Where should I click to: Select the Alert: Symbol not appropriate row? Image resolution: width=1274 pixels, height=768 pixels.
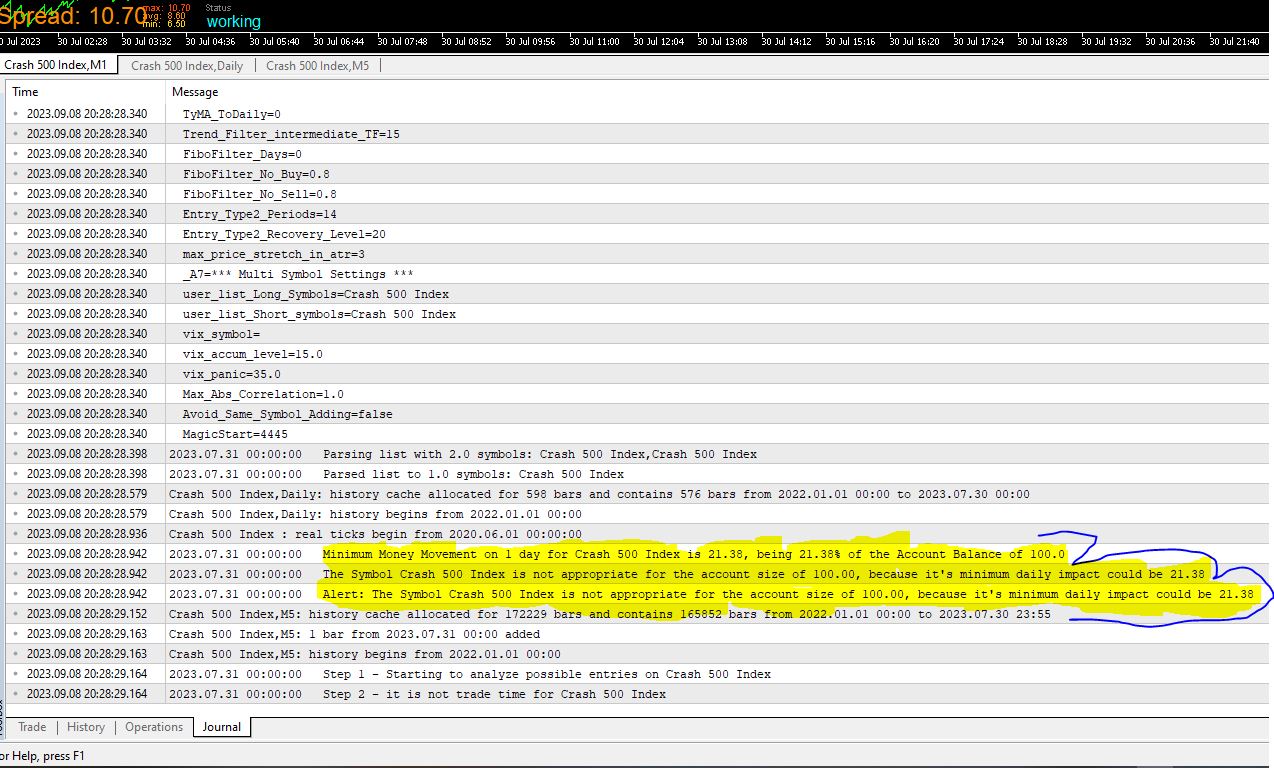tap(638, 594)
